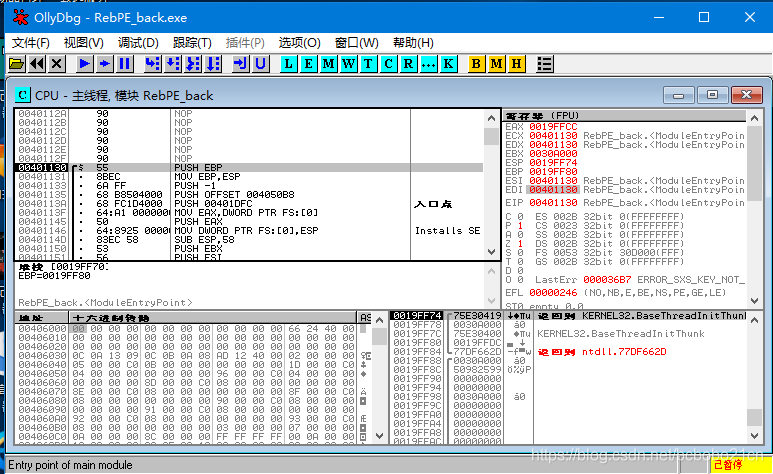
Task: Open Hardware breakpoints with yellow H button
Action: point(516,64)
